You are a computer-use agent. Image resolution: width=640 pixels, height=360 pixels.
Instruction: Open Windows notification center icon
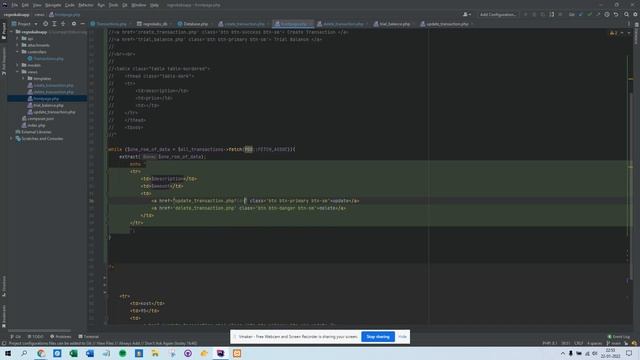tap(629, 353)
